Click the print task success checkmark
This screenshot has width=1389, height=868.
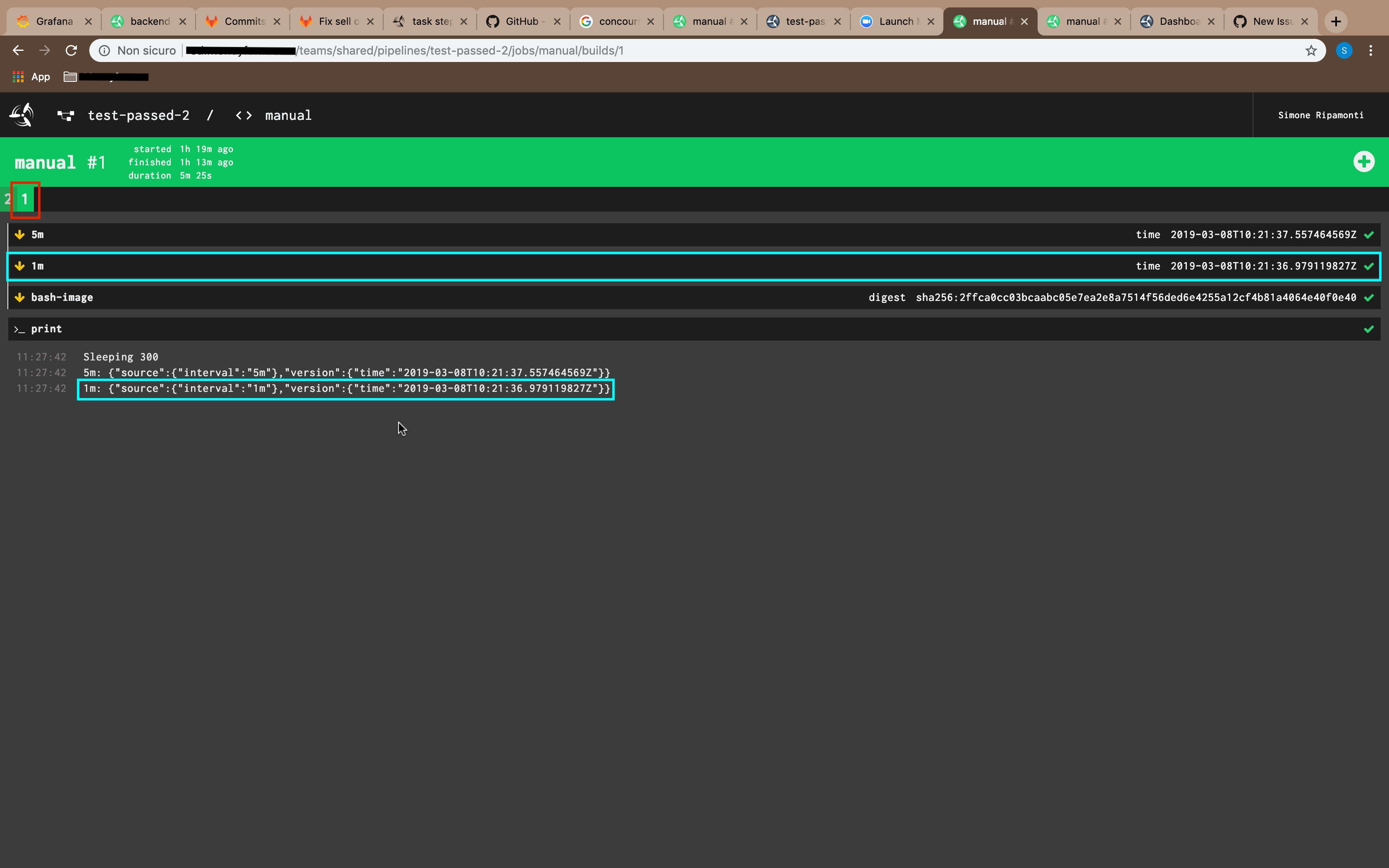pos(1369,329)
